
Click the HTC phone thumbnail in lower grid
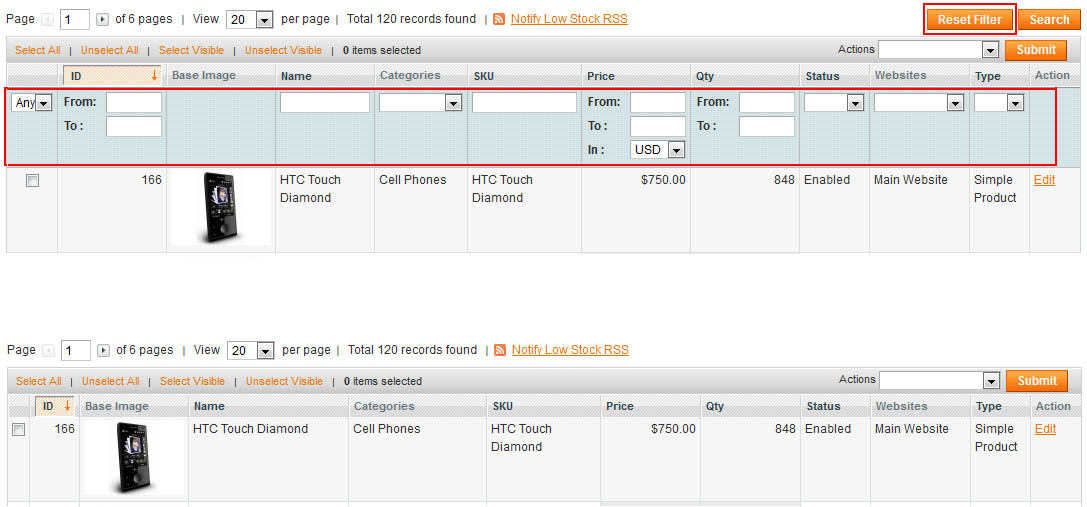pyautogui.click(x=134, y=456)
